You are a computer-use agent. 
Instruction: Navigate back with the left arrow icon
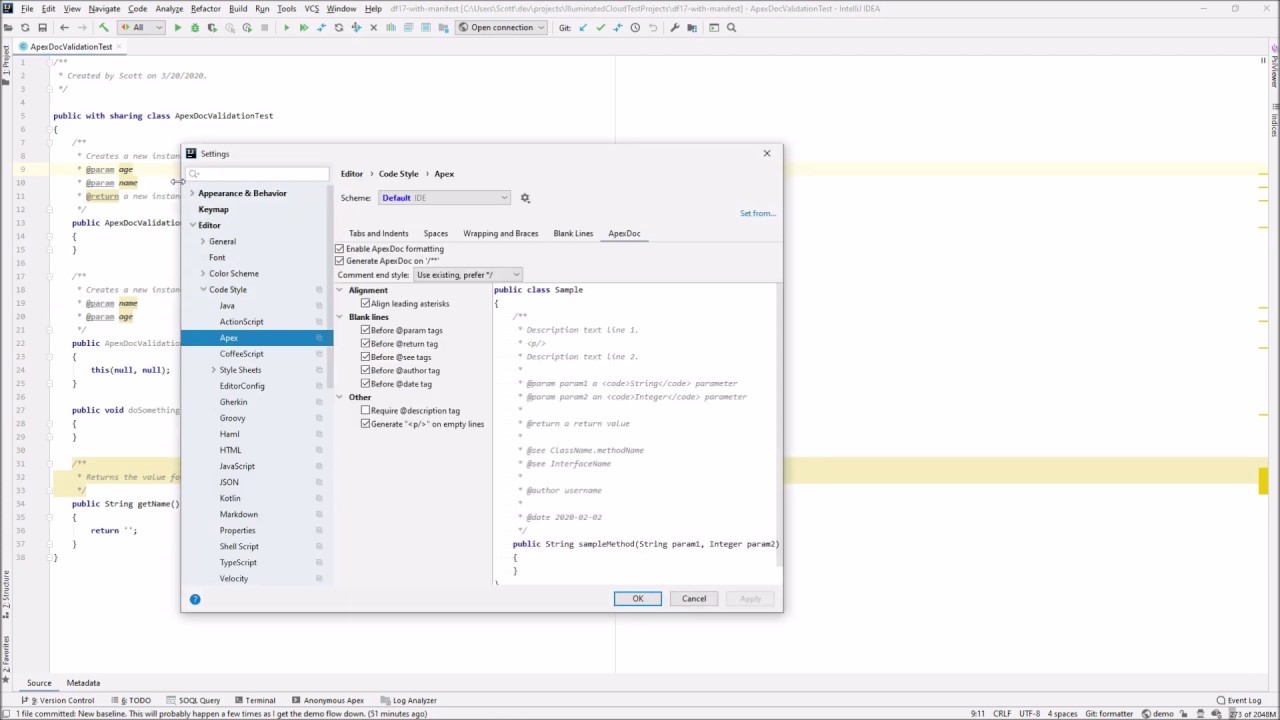point(65,28)
